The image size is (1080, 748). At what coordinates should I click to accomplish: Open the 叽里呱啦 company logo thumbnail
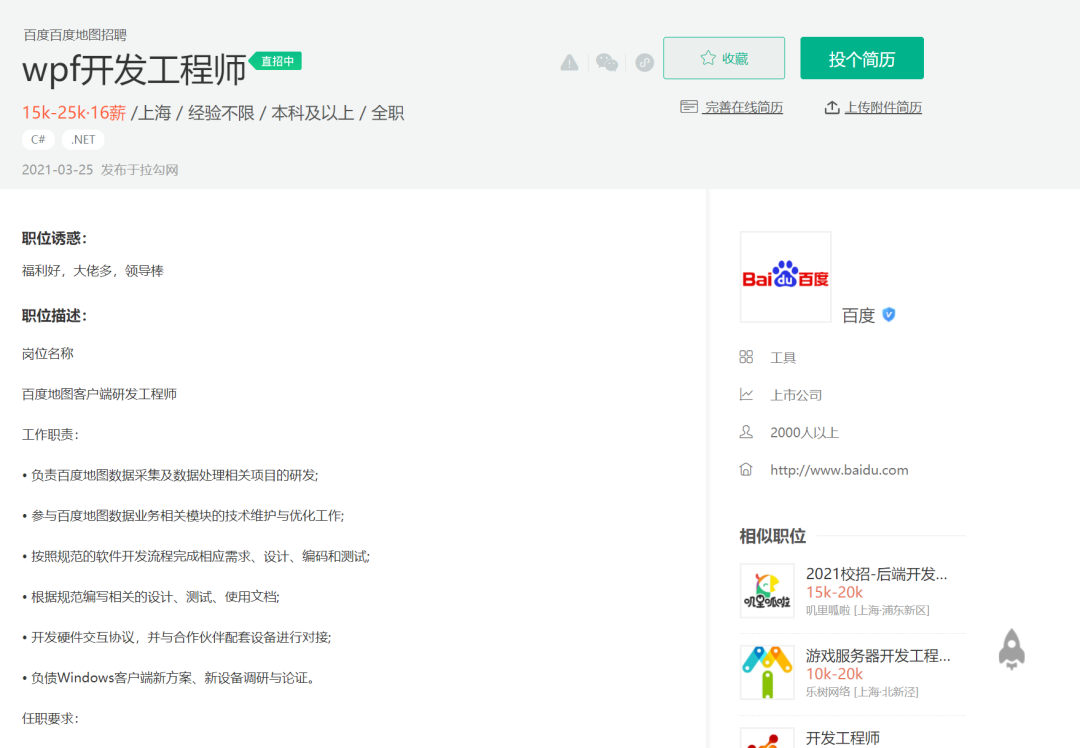[x=767, y=590]
